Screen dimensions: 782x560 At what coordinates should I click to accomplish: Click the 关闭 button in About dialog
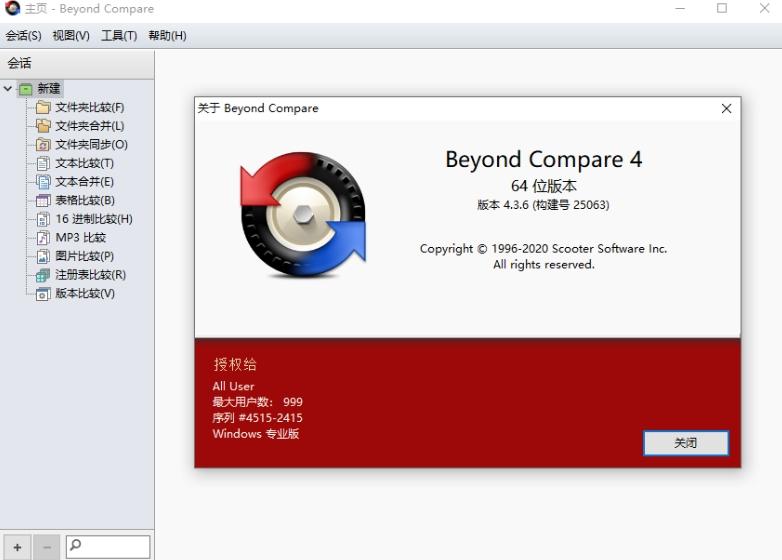[x=686, y=443]
